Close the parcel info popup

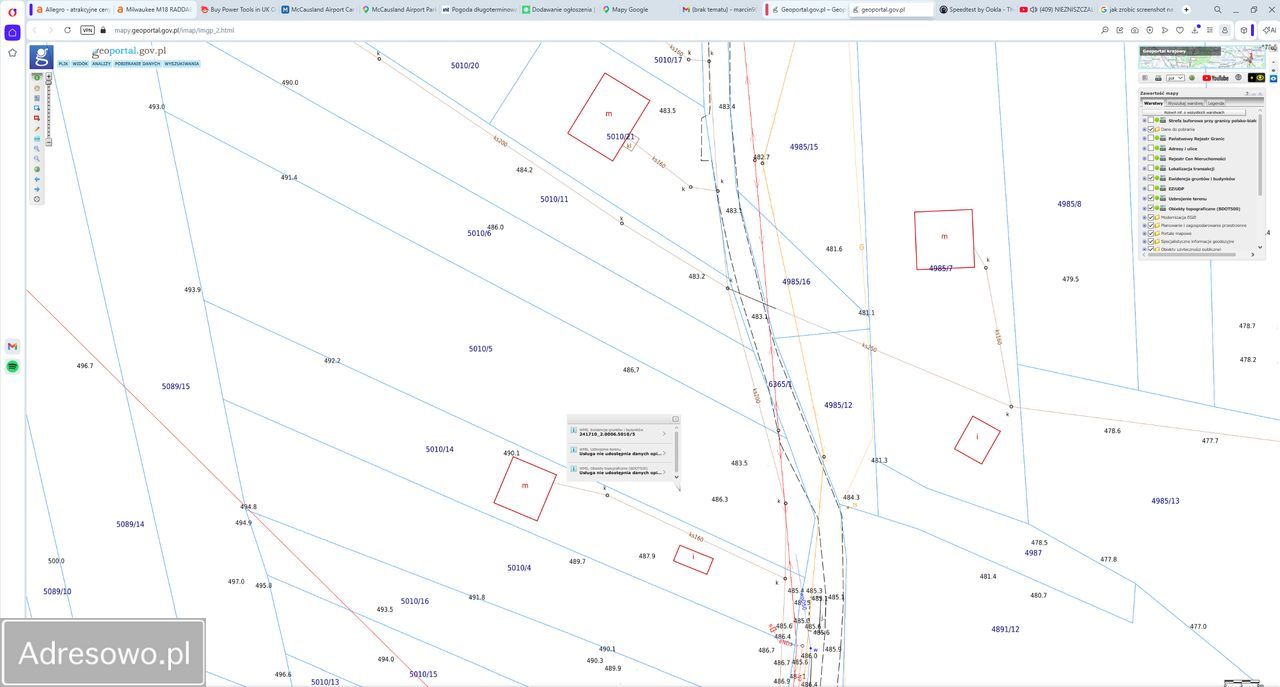(x=675, y=419)
